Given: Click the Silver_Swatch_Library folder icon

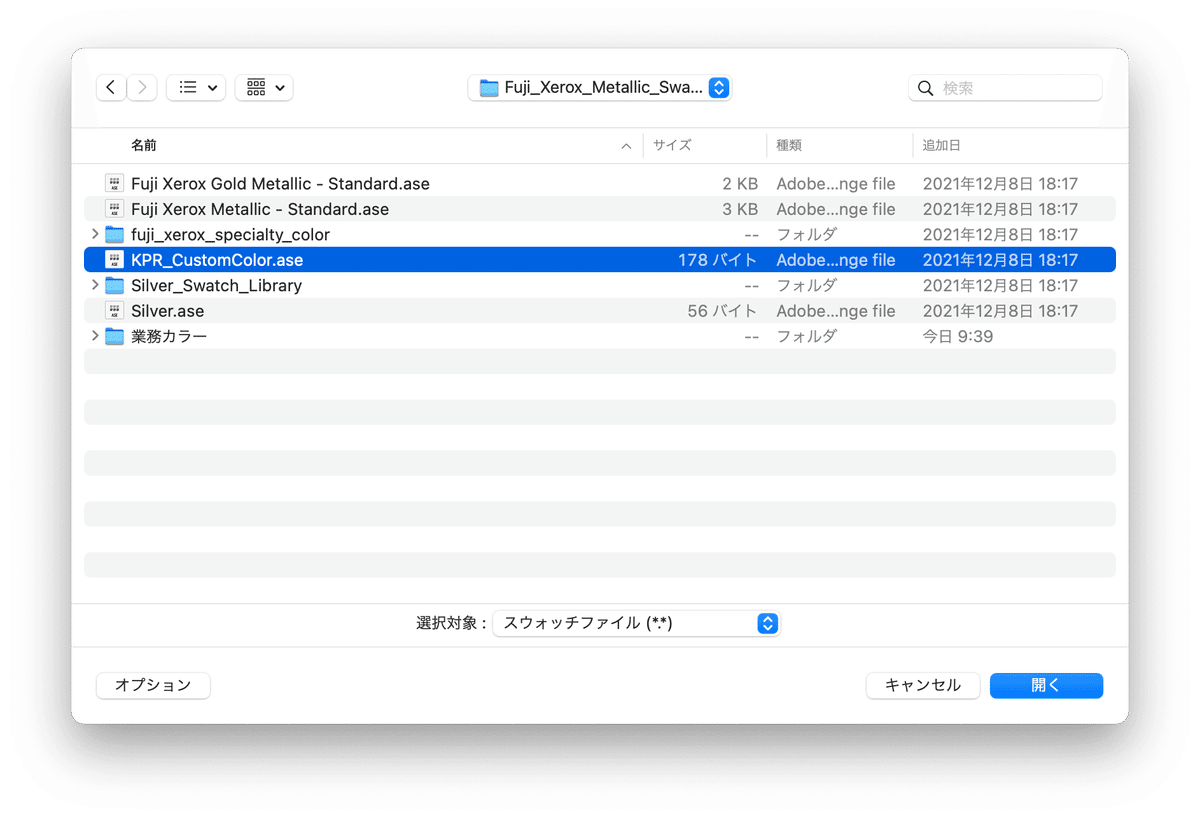Looking at the screenshot, I should [114, 286].
